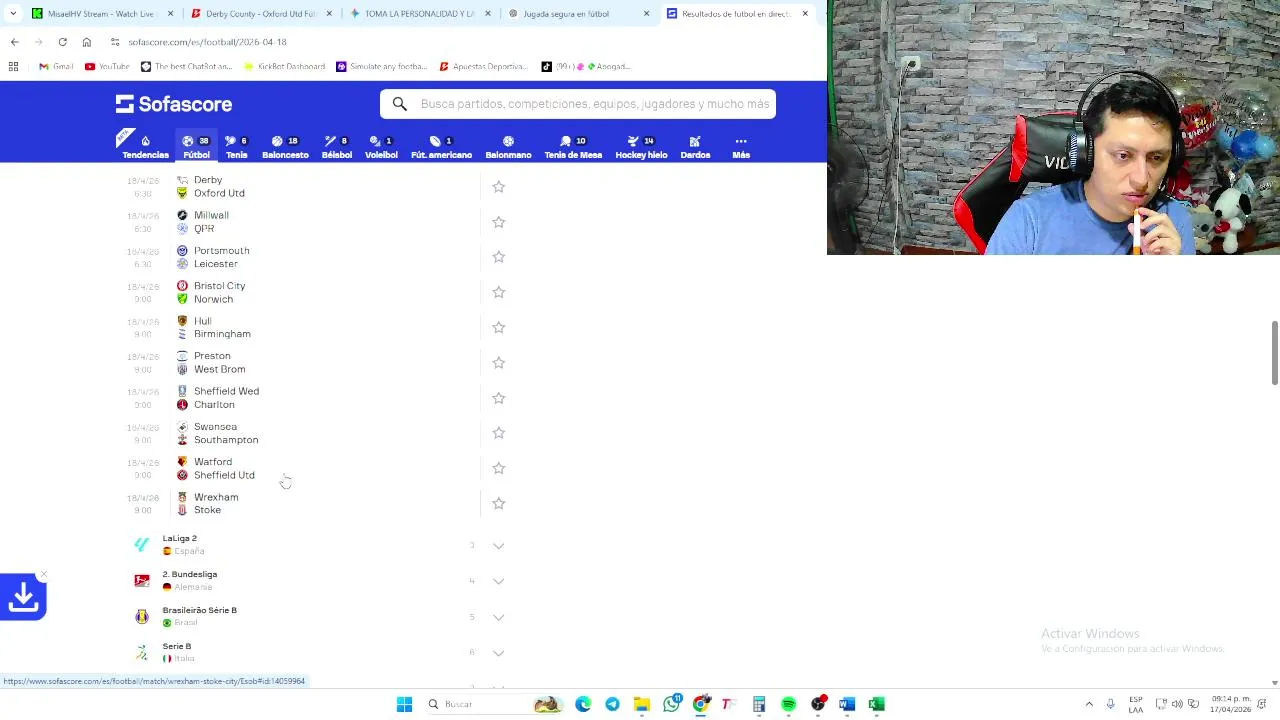Favorite the Watford vs Sheffield Utd match
This screenshot has width=1280, height=720.
[x=499, y=468]
